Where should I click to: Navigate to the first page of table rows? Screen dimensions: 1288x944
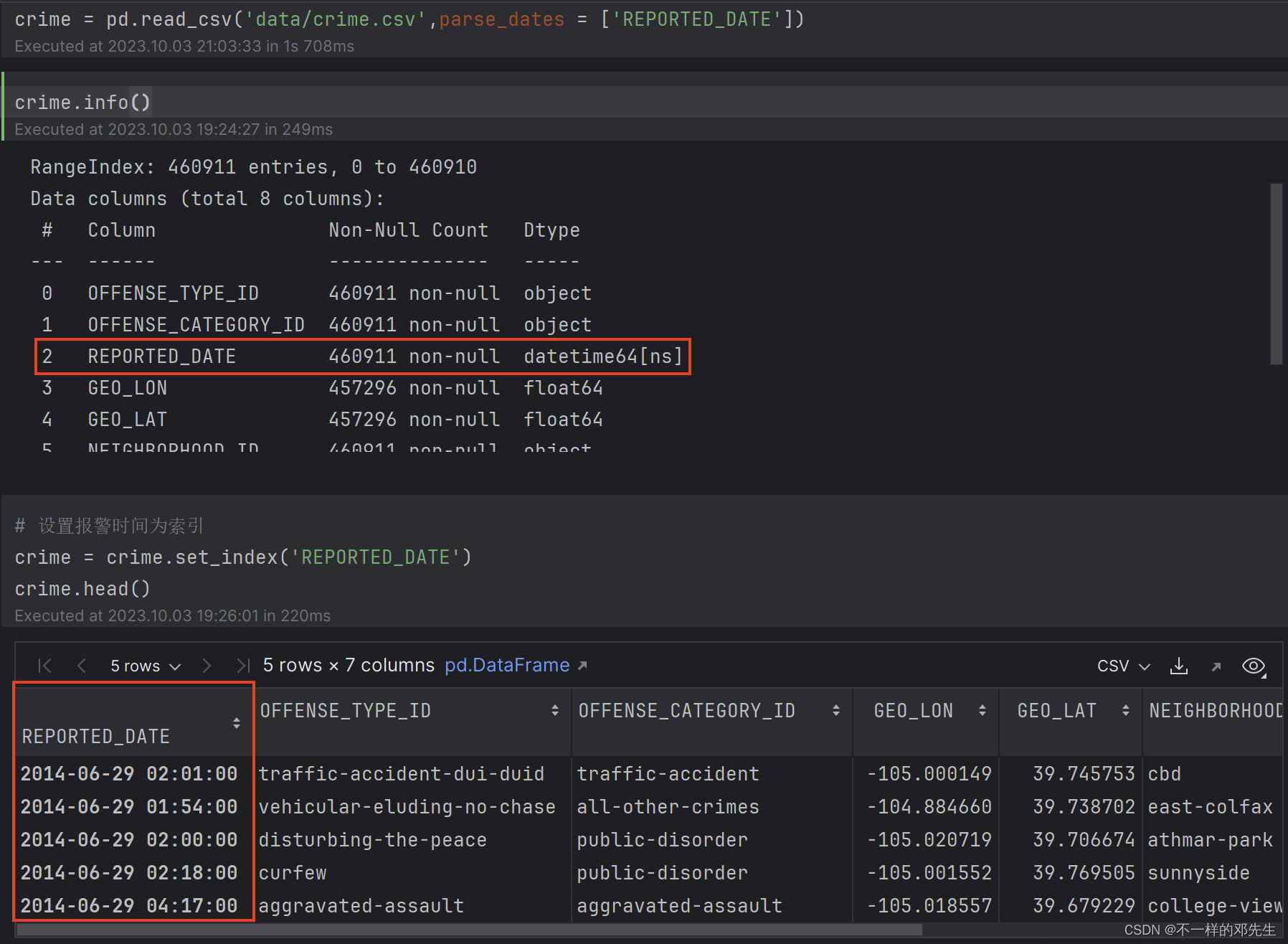coord(44,665)
